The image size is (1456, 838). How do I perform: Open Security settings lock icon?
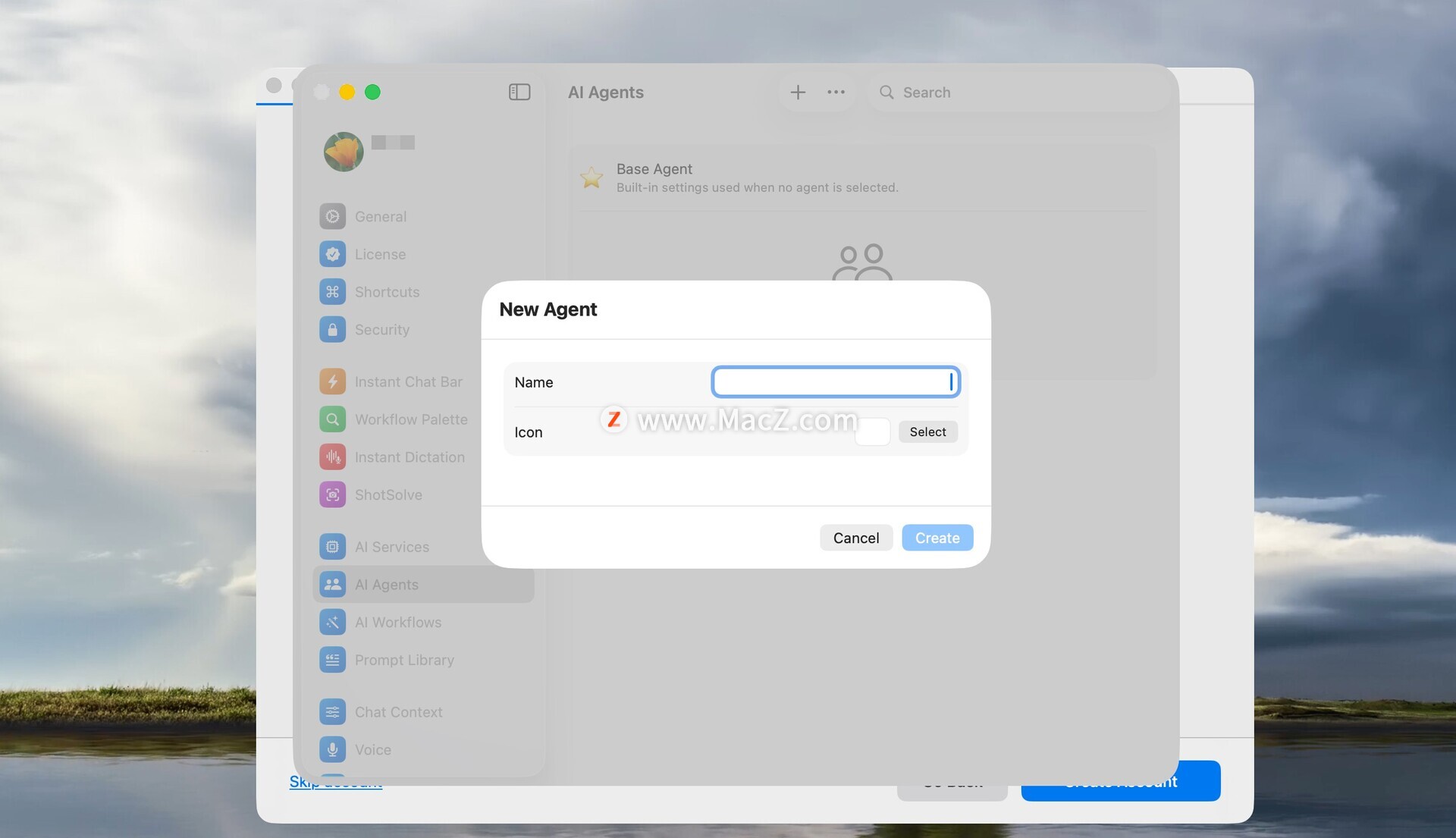click(x=332, y=330)
